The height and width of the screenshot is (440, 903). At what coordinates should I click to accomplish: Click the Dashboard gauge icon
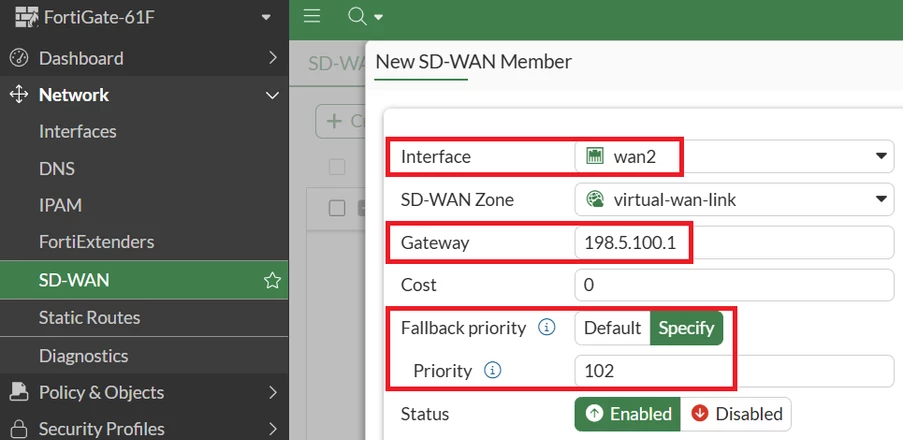(x=19, y=58)
